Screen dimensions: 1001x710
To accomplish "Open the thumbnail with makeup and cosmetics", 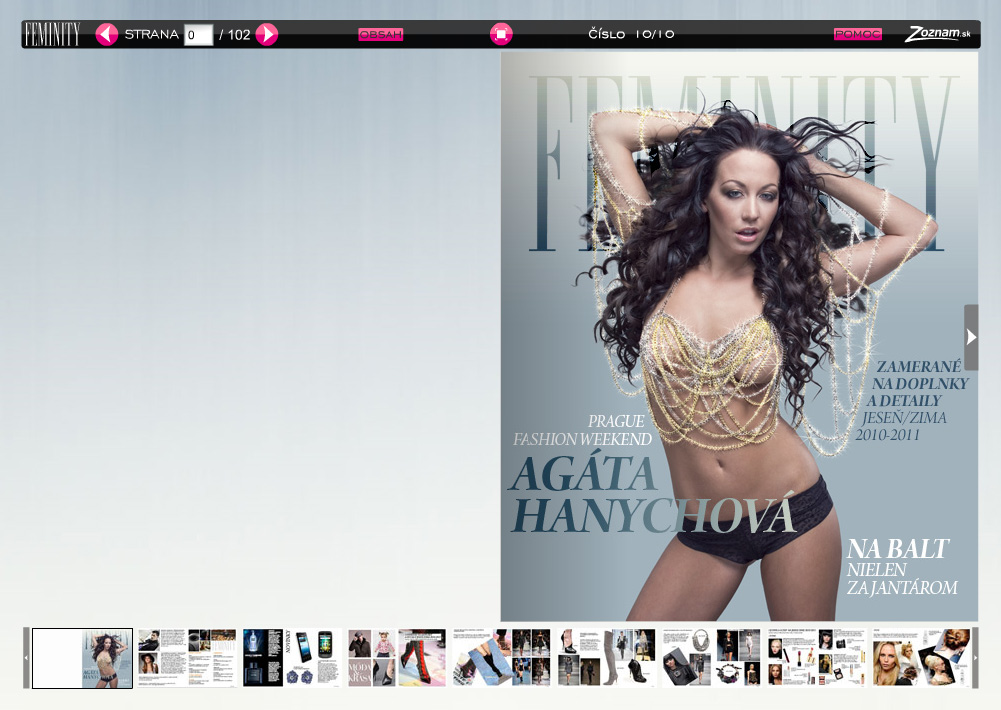I will pyautogui.click(x=817, y=658).
